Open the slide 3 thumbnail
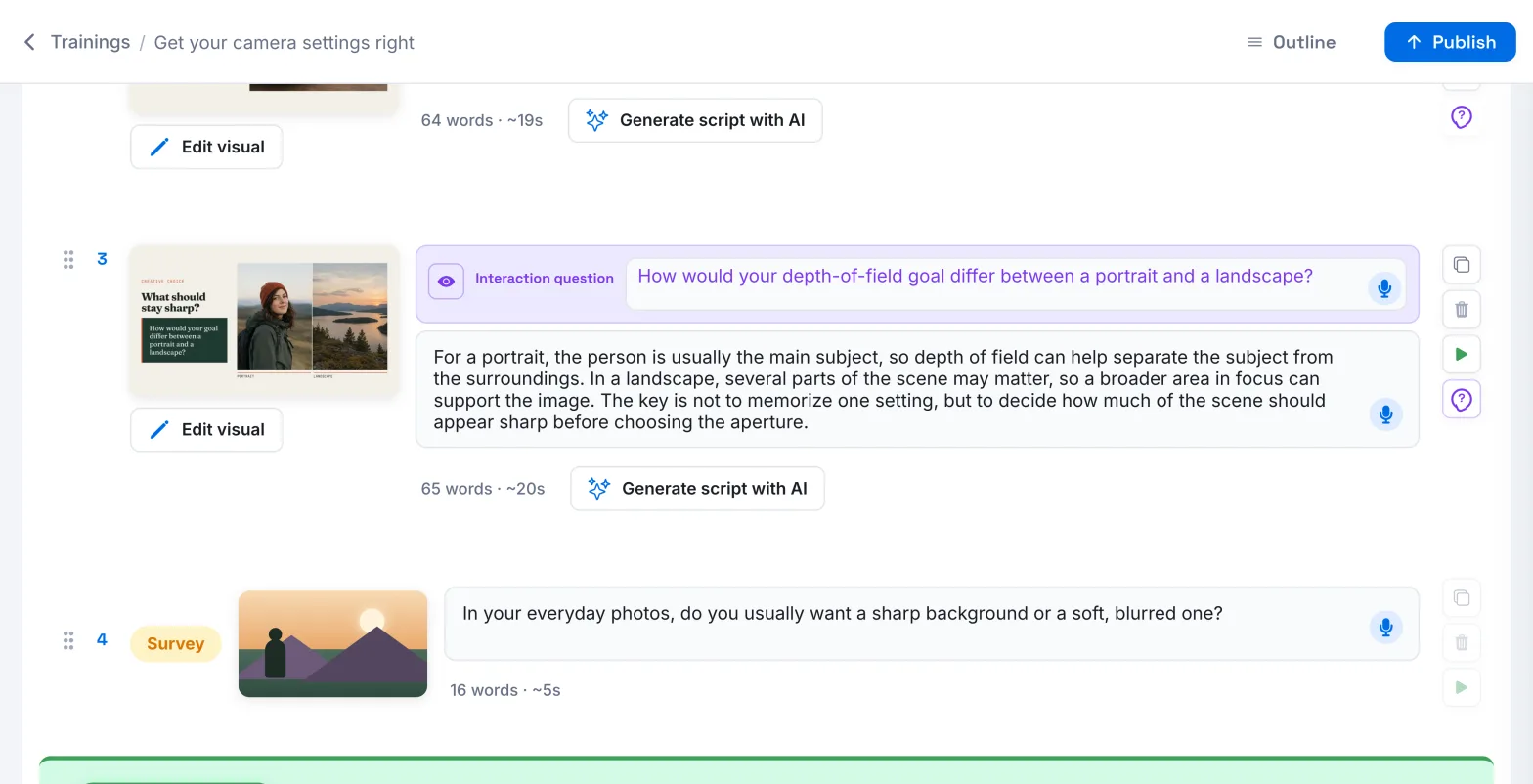The width and height of the screenshot is (1533, 784). coord(264,322)
